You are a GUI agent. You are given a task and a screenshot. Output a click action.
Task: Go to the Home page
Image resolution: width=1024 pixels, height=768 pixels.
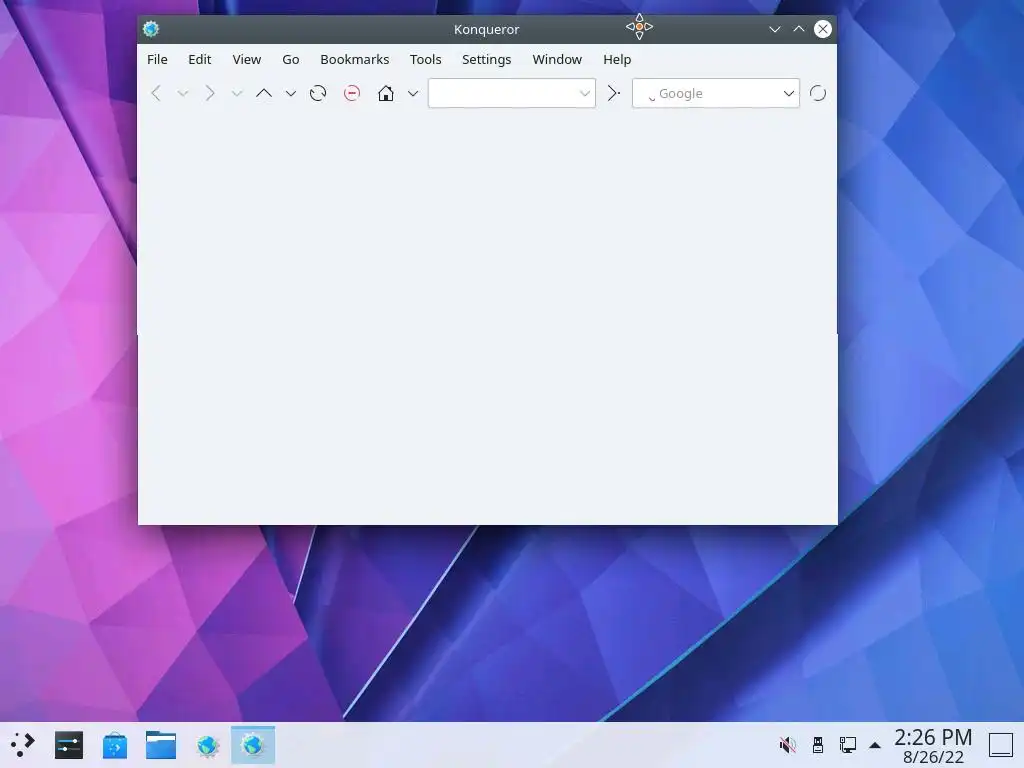click(386, 93)
